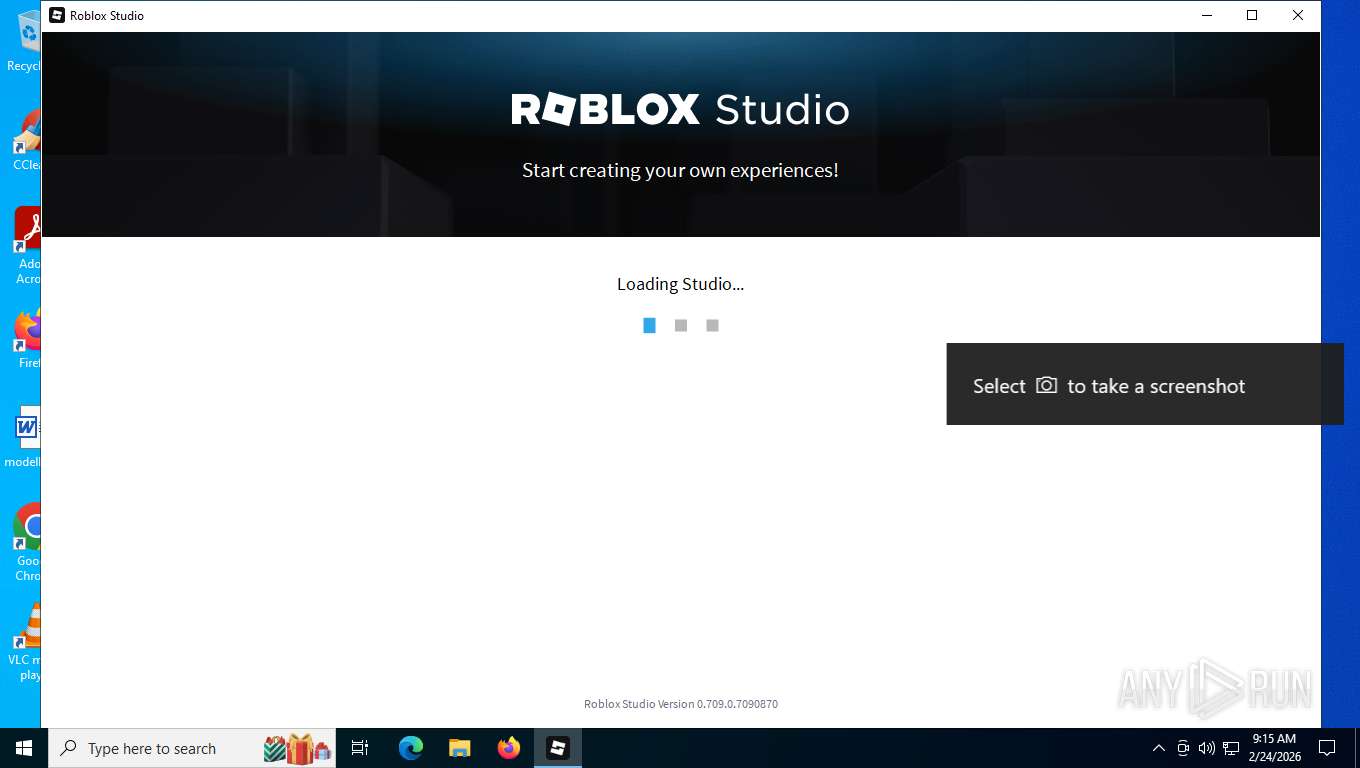Image resolution: width=1360 pixels, height=768 pixels.
Task: Click the Roblox Studio logo banner
Action: click(680, 109)
